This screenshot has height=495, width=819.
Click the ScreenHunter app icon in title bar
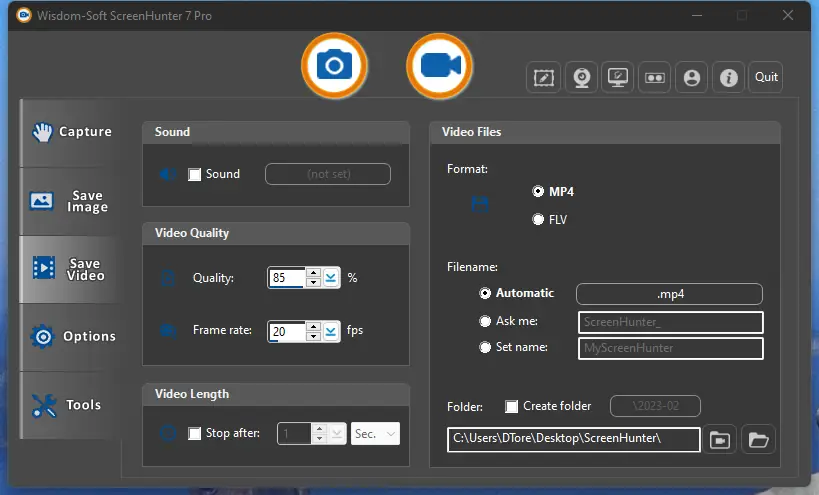coord(24,15)
